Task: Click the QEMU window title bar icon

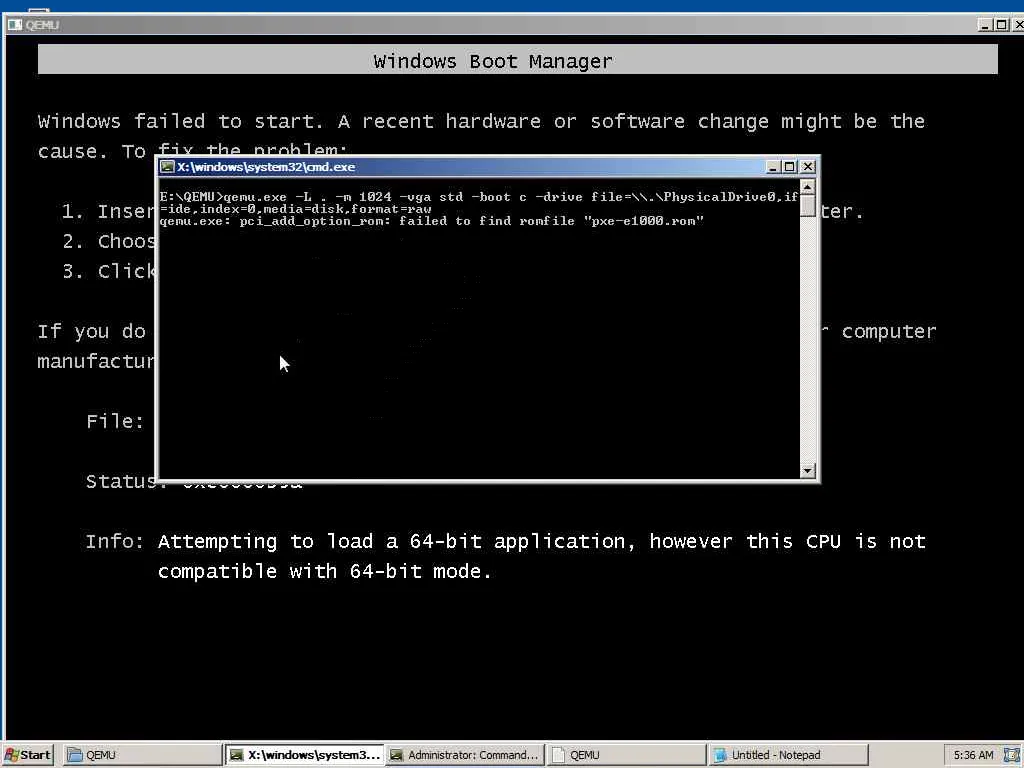Action: point(14,25)
